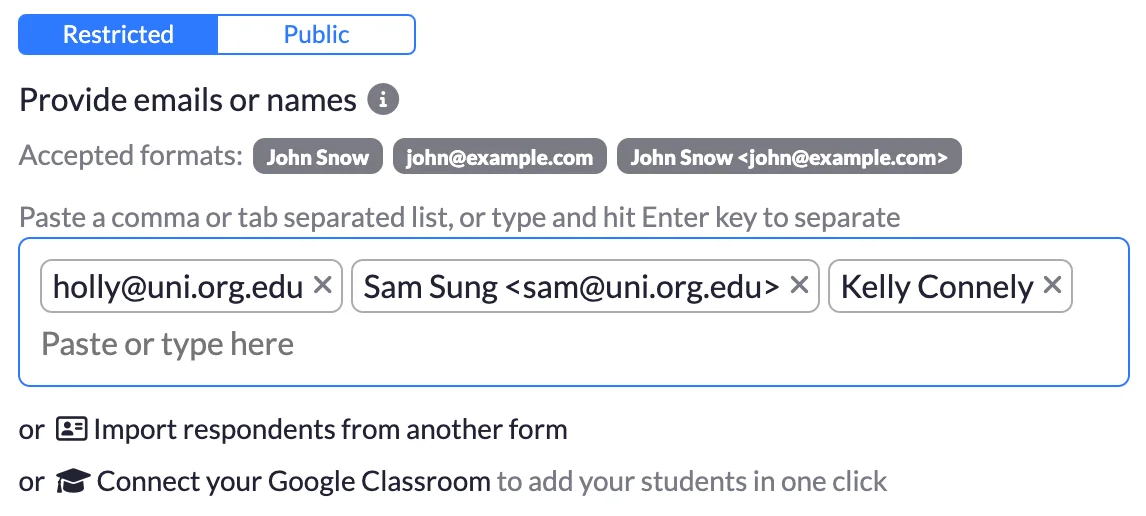Click the John Snow format example chip
The image size is (1146, 516).
(317, 158)
